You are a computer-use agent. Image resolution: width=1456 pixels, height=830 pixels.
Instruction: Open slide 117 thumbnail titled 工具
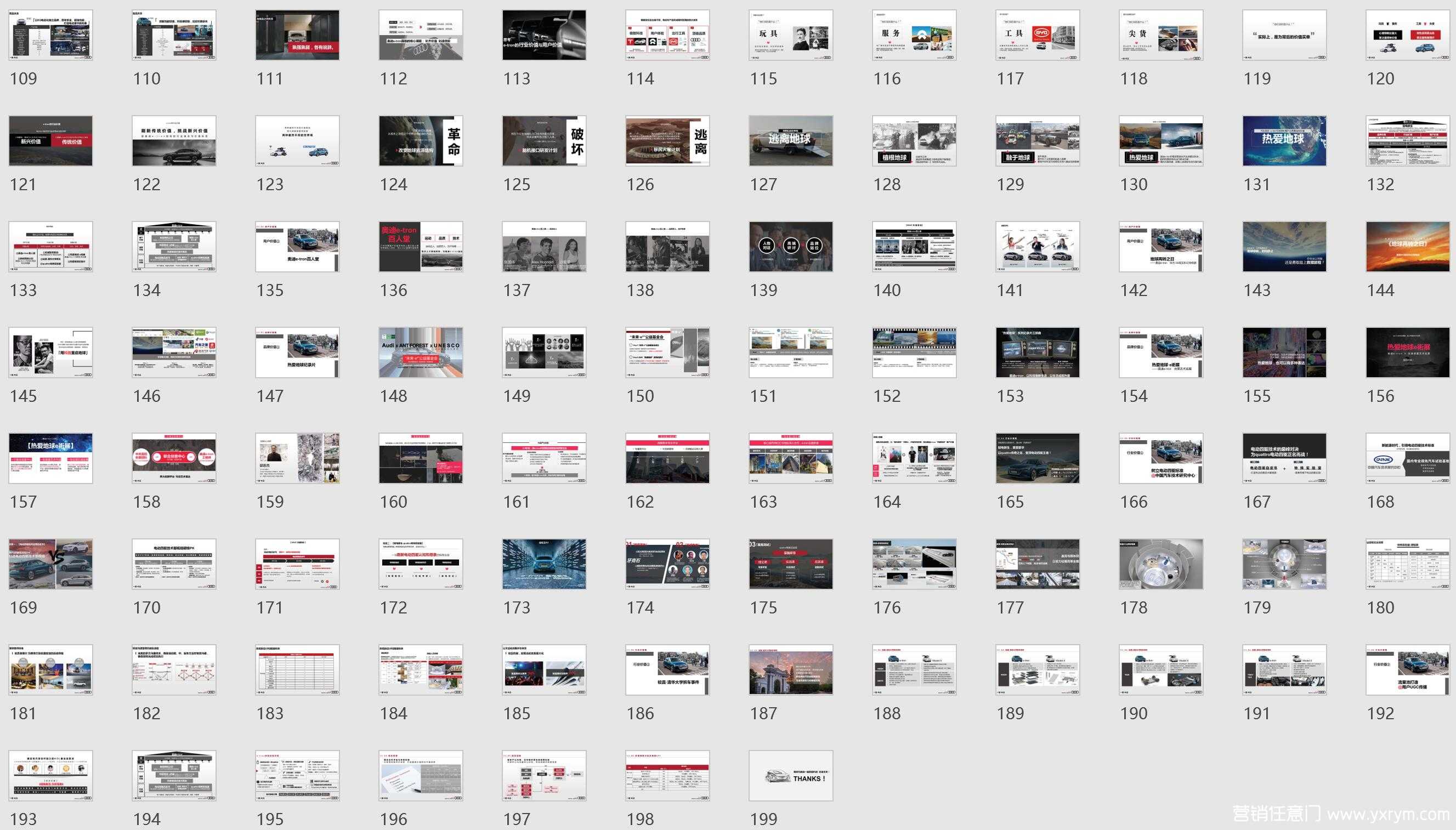click(1038, 35)
